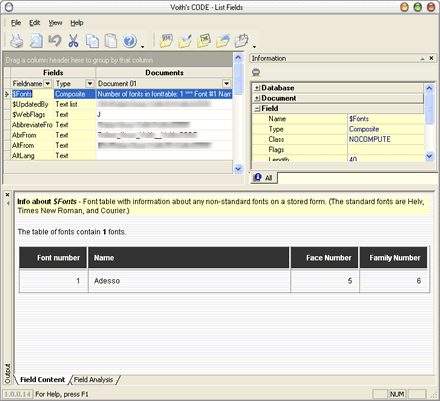Select the $Fonts field row
The image size is (440, 401).
(x=121, y=94)
